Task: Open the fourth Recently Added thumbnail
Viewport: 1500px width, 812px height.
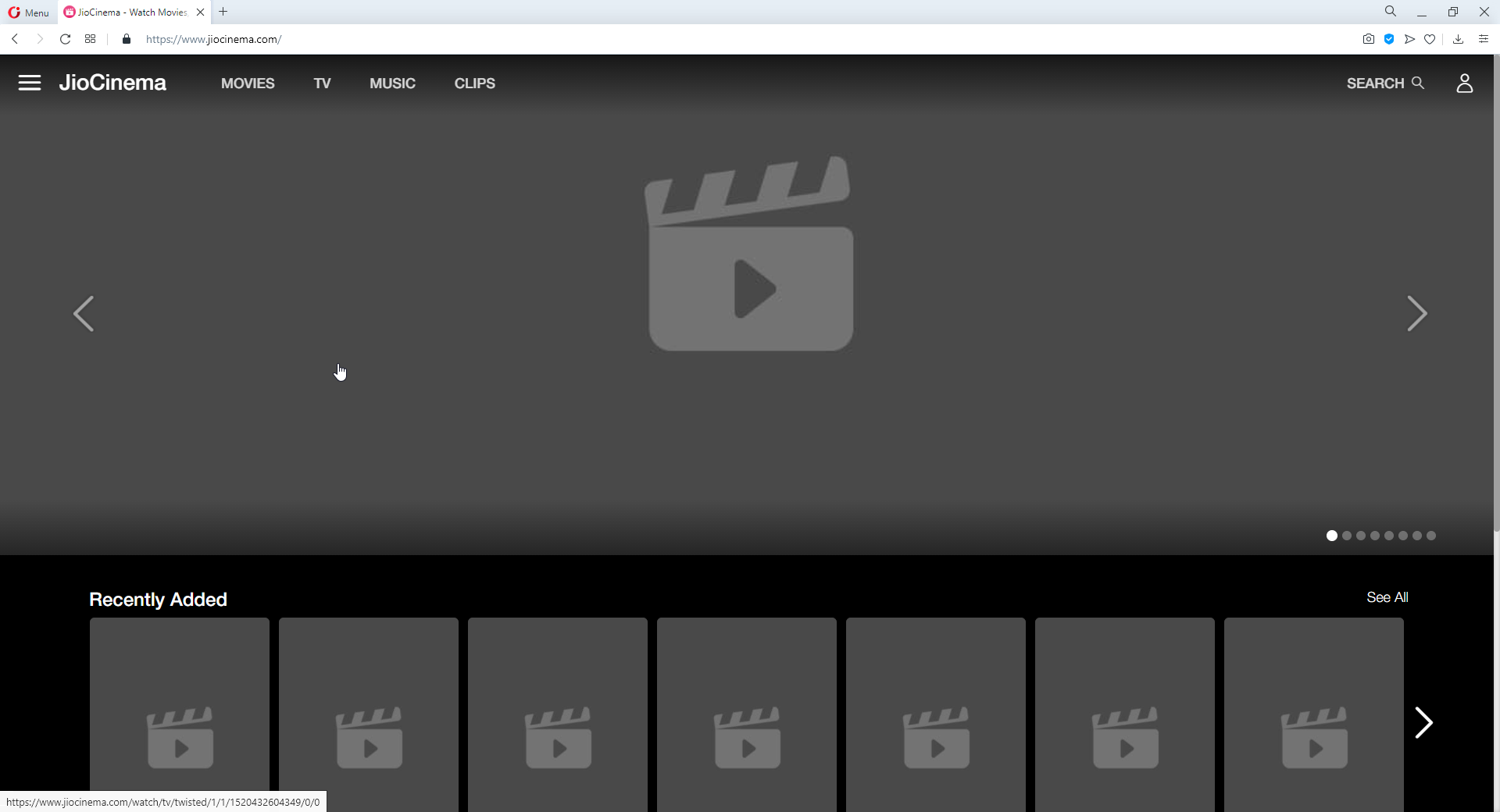Action: 747,714
